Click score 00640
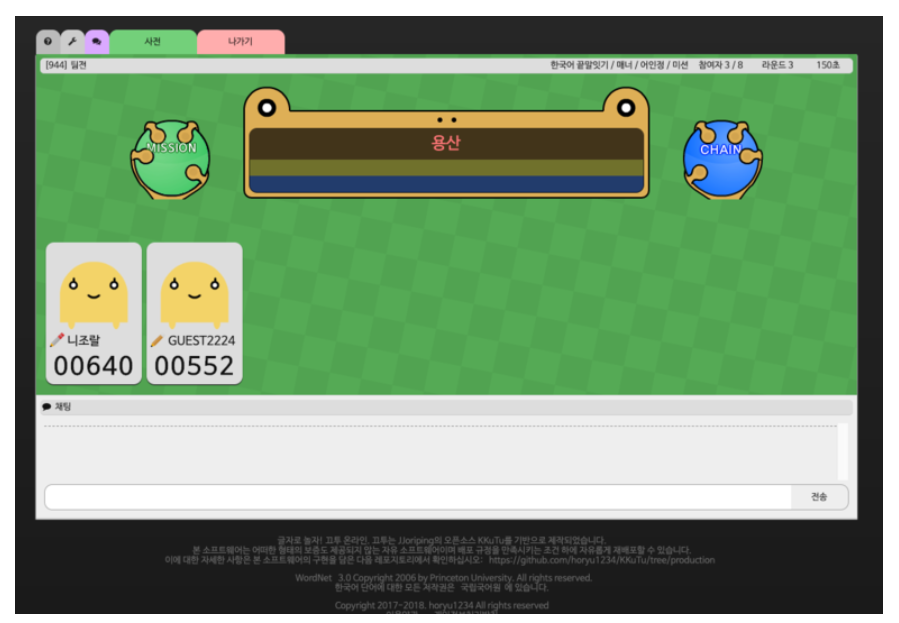Viewport: 899px width, 623px height. click(x=93, y=366)
